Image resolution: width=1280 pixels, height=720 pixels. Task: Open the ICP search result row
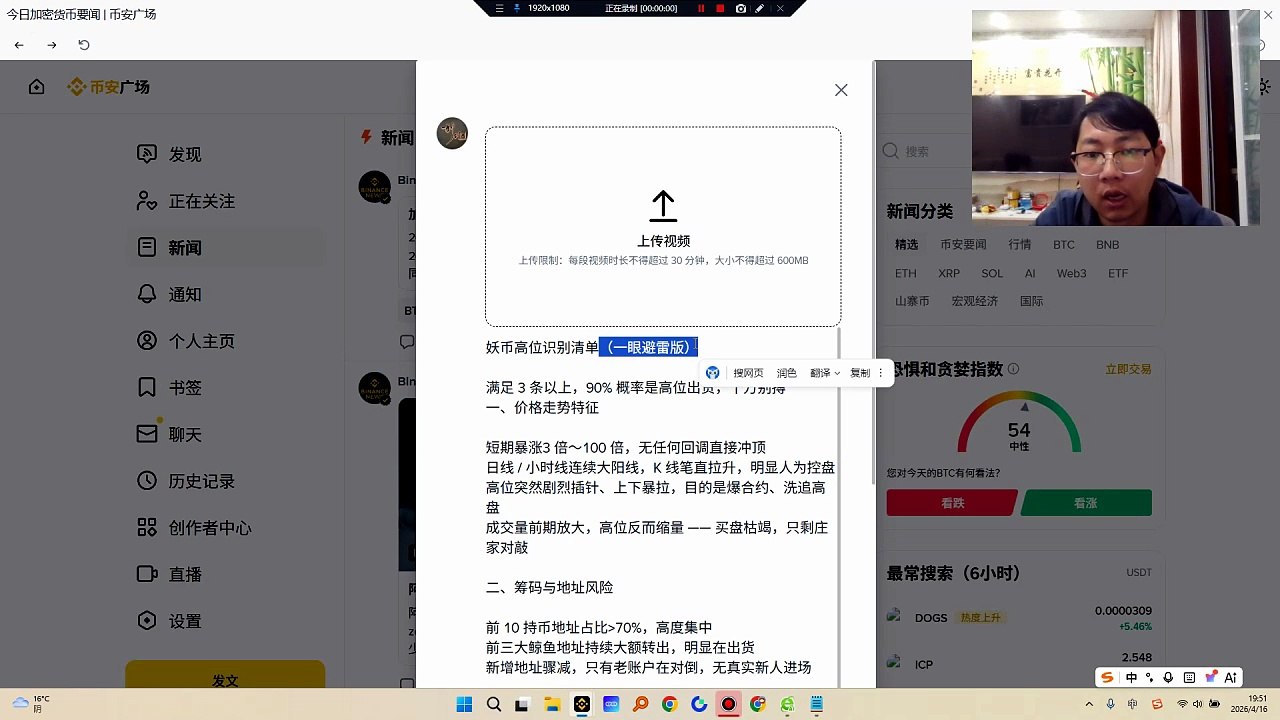pyautogui.click(x=1019, y=664)
